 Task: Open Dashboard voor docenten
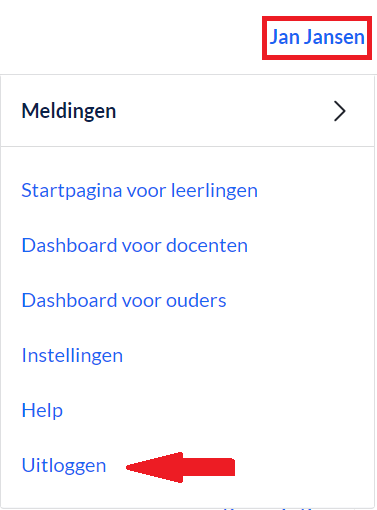pos(134,246)
